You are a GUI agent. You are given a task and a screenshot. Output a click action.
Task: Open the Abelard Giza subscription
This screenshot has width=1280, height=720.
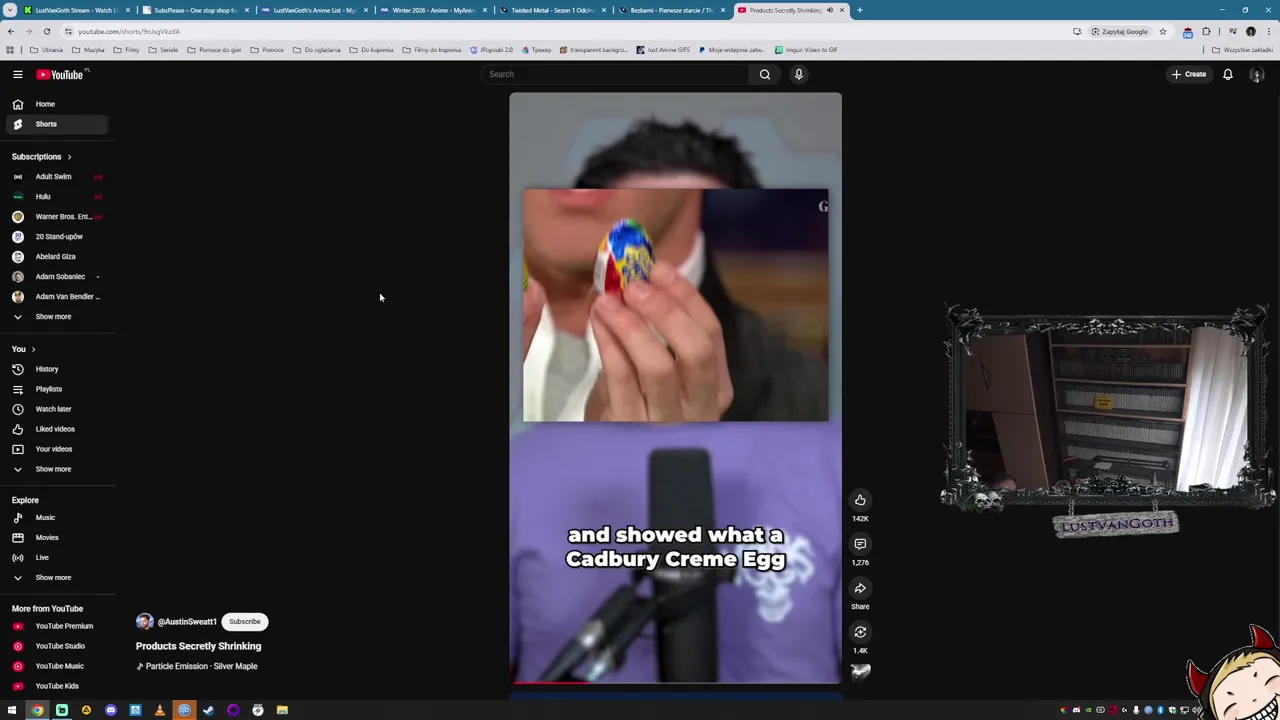tap(56, 257)
